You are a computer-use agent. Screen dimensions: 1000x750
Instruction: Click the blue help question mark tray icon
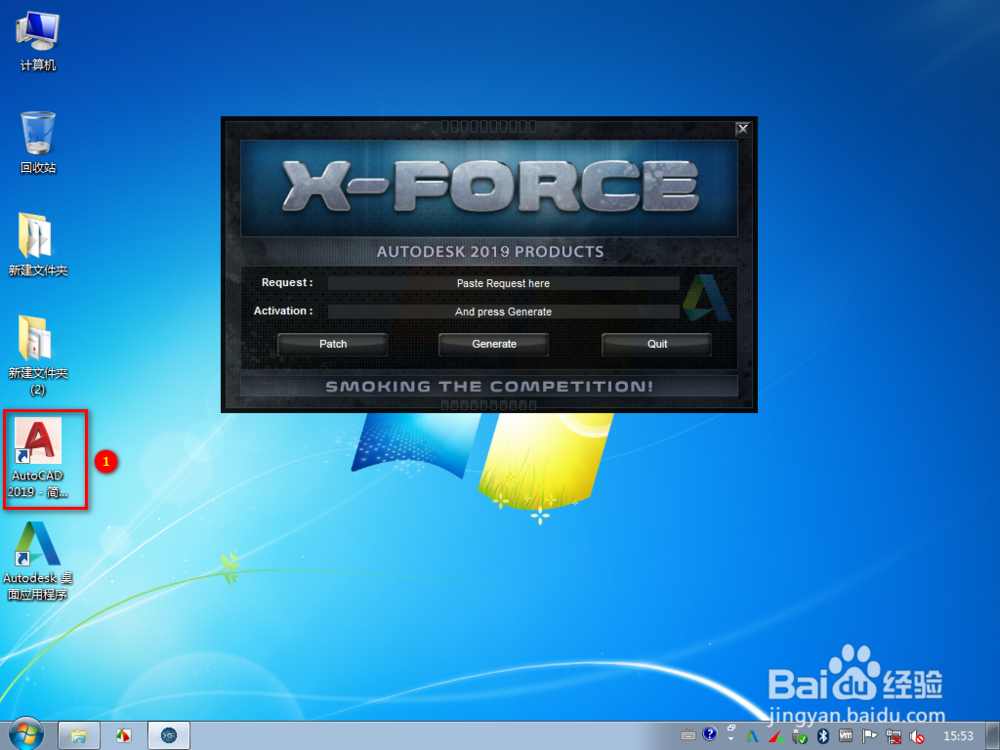(710, 734)
